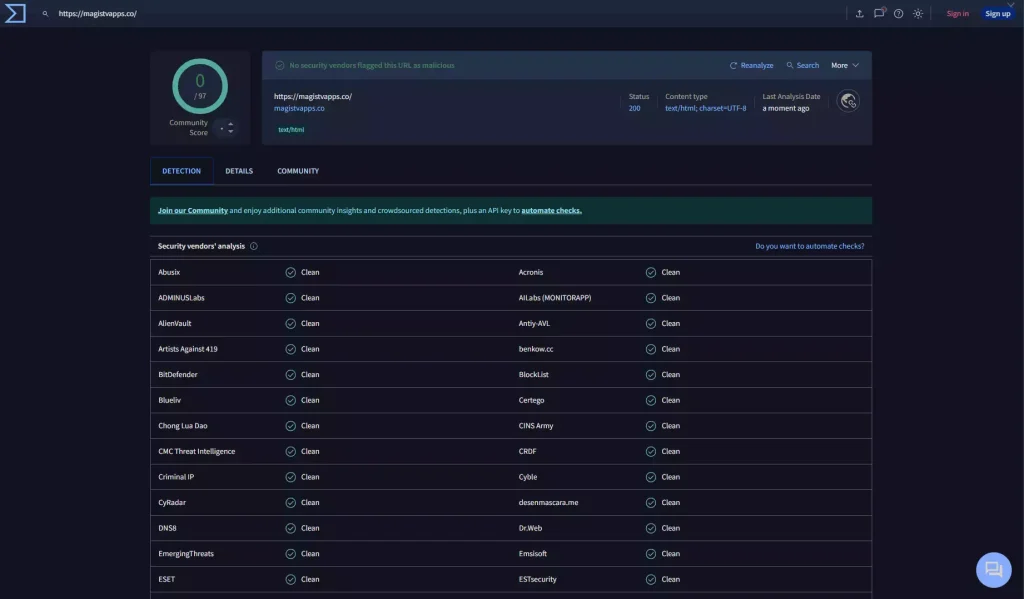Go to the VirusTotal home logo
Image resolution: width=1024 pixels, height=599 pixels.
15,13
